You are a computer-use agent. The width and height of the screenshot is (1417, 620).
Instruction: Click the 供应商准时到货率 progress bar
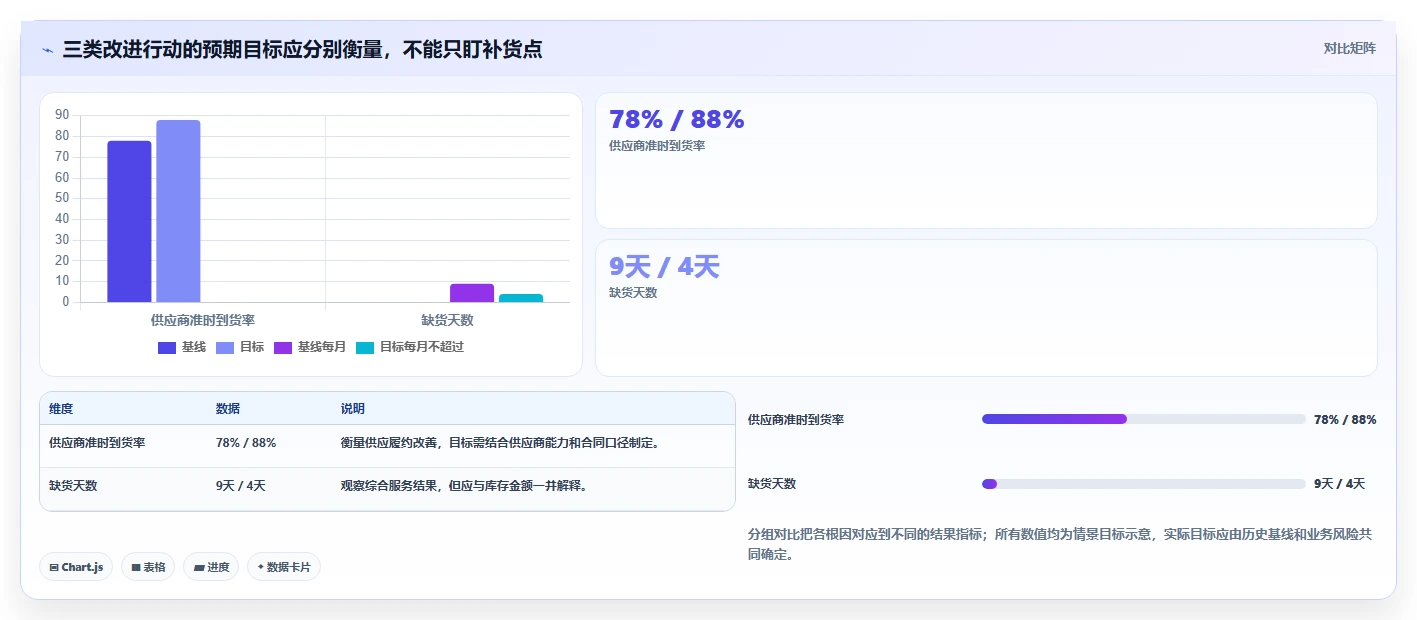point(1144,419)
